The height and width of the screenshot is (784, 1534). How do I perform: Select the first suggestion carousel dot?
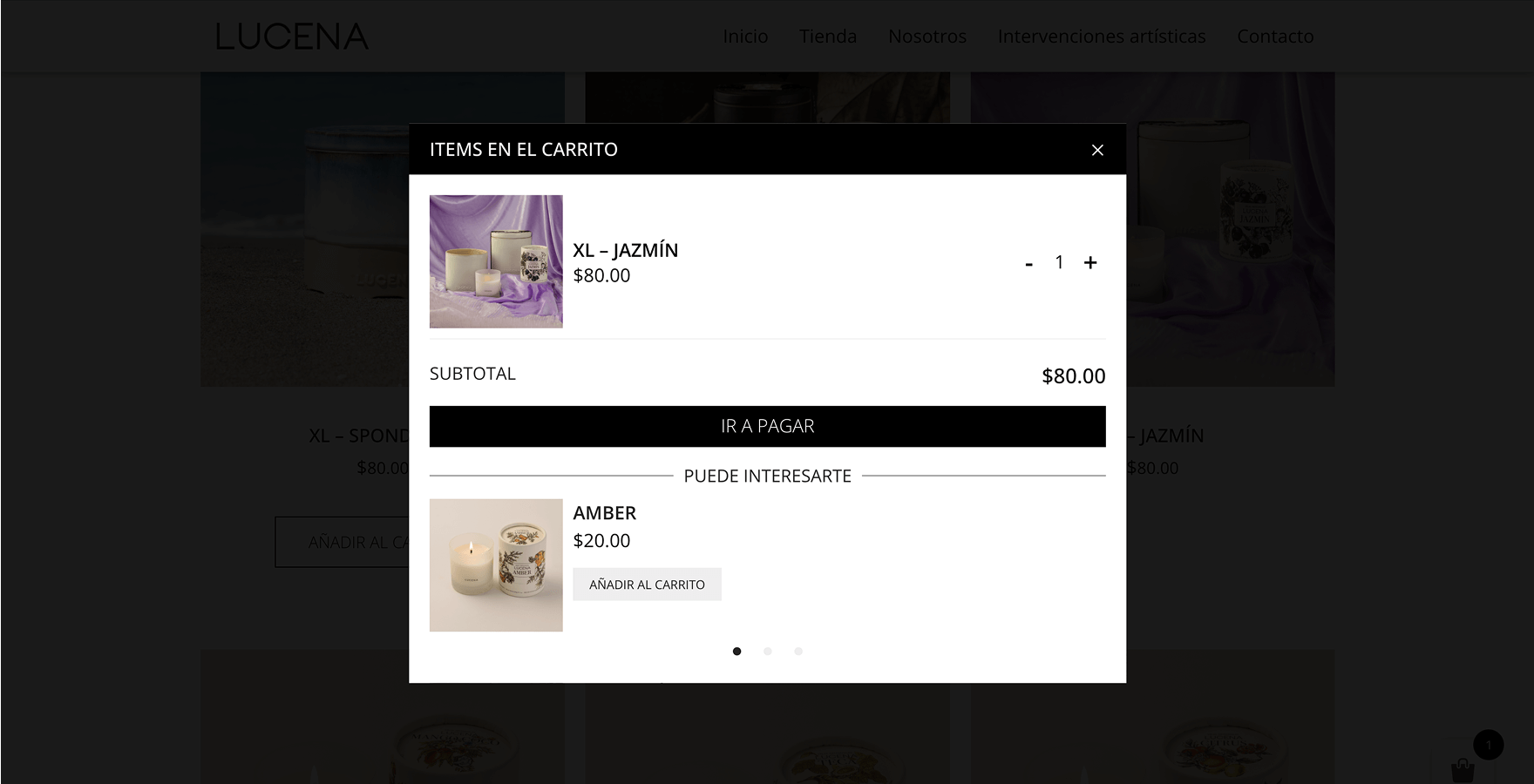click(737, 652)
